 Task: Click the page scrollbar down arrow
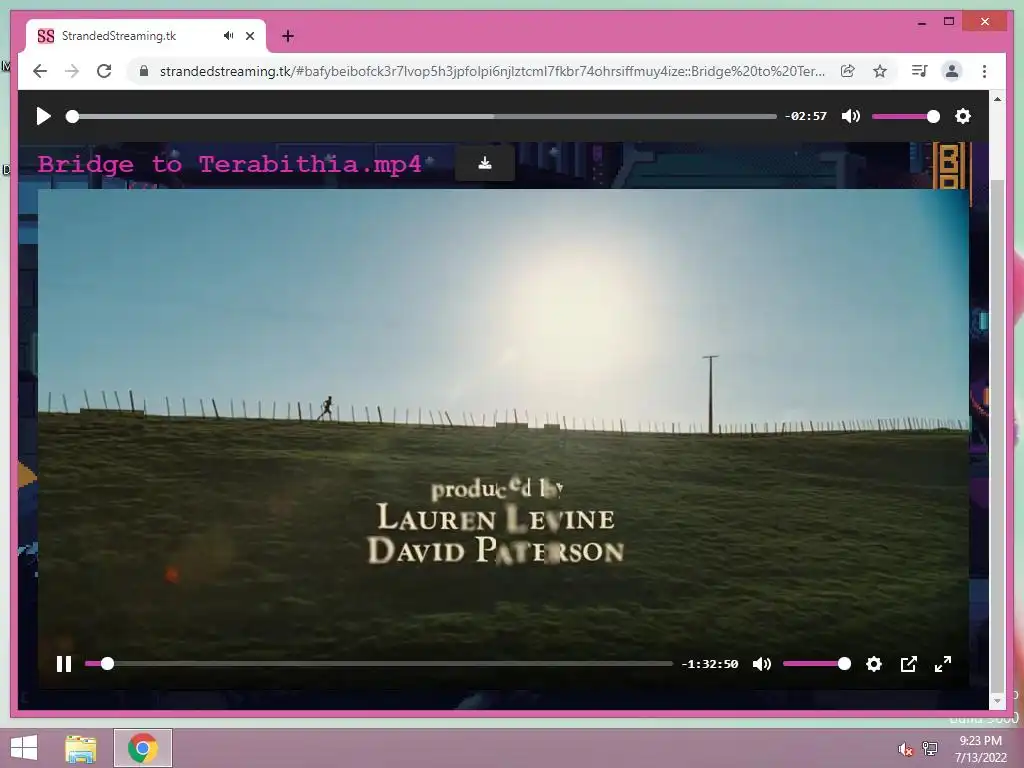997,701
